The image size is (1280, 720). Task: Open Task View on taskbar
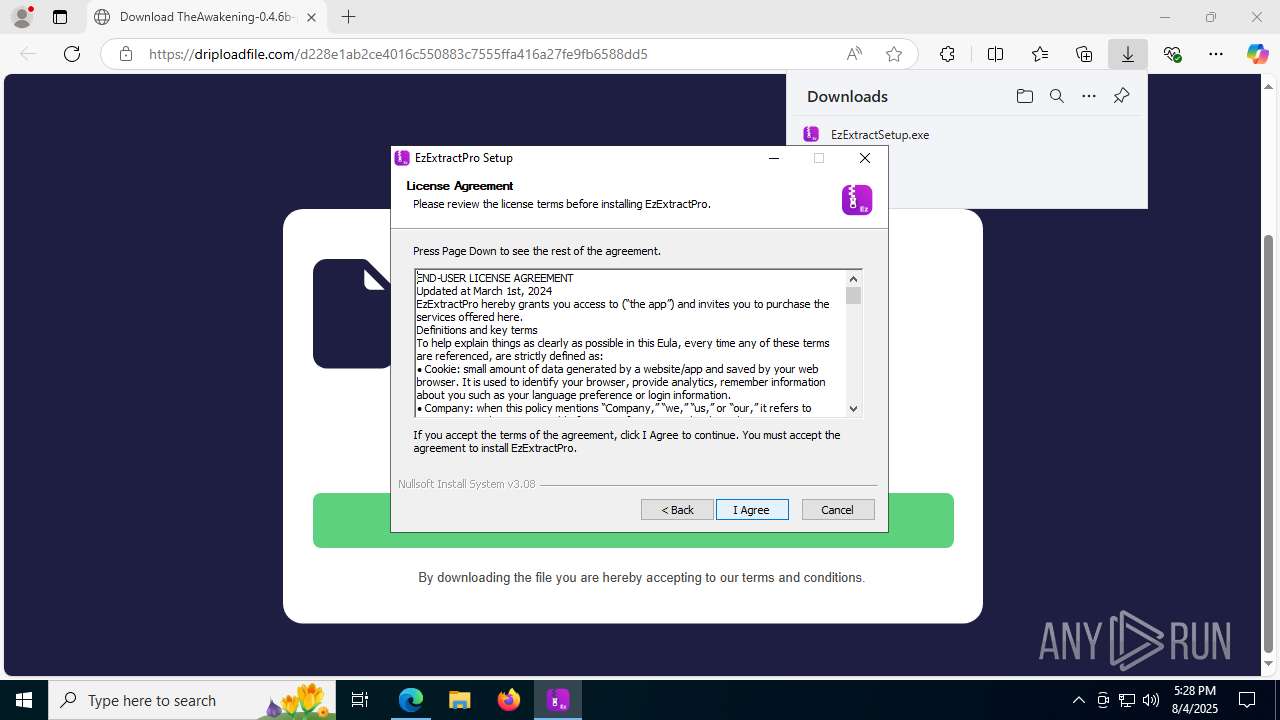pyautogui.click(x=361, y=700)
